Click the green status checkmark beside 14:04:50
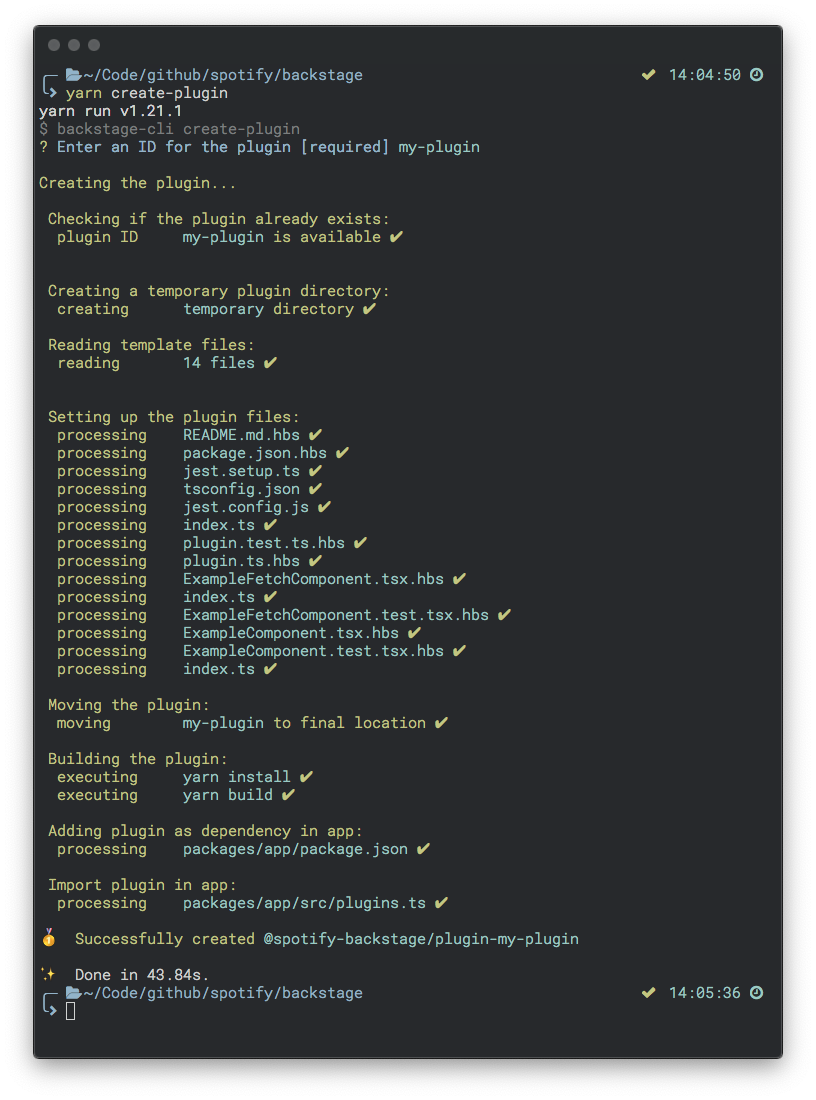Screen dimensions: 816x1100 pos(648,74)
